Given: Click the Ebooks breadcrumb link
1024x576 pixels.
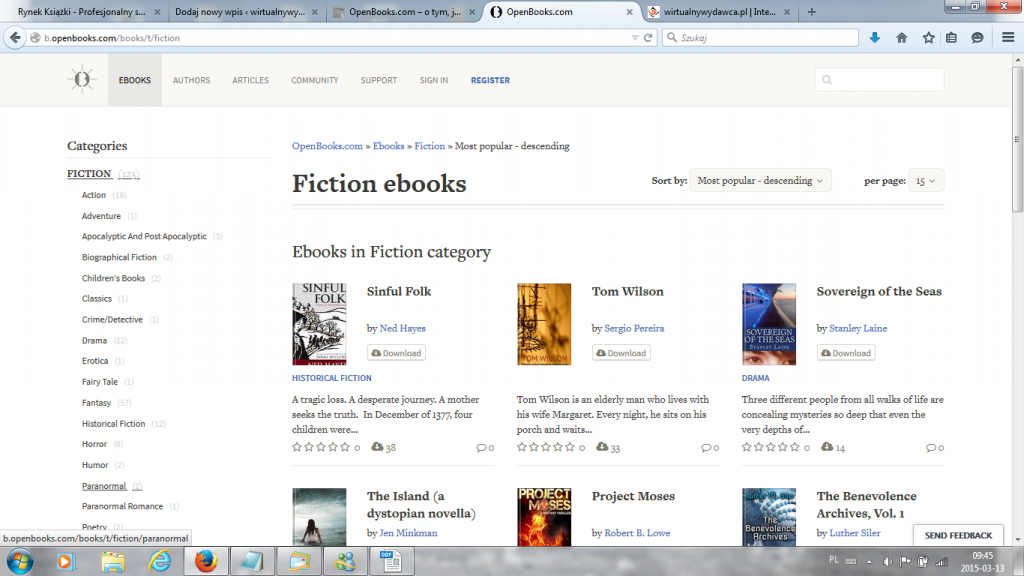Looking at the screenshot, I should (389, 146).
